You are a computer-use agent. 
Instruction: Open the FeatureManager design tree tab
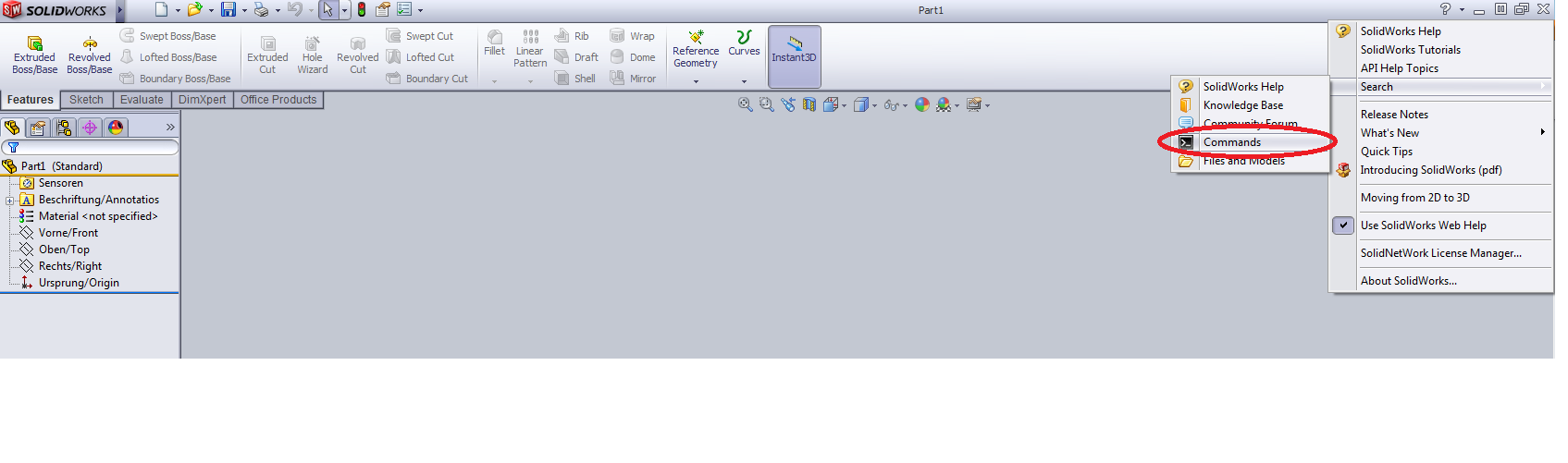[x=12, y=128]
